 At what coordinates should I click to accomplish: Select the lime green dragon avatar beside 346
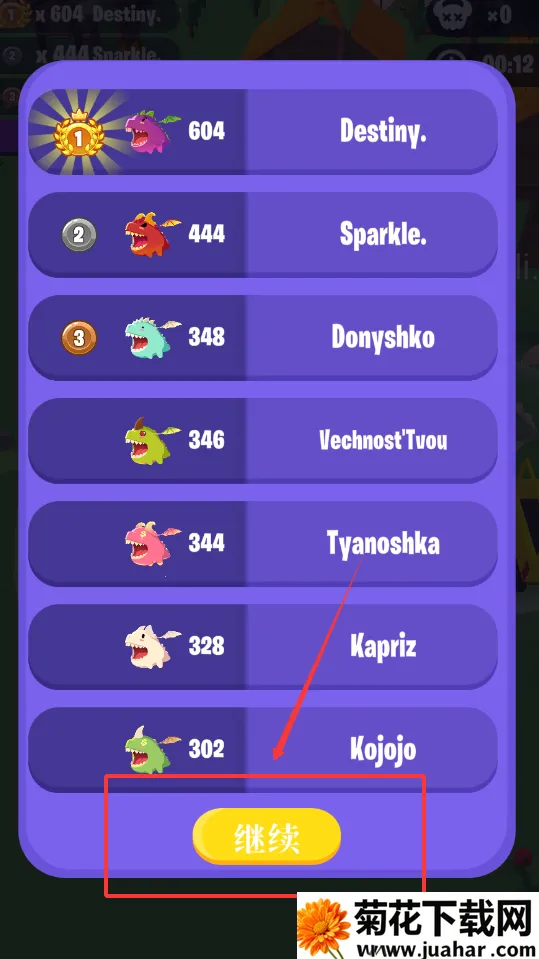152,440
